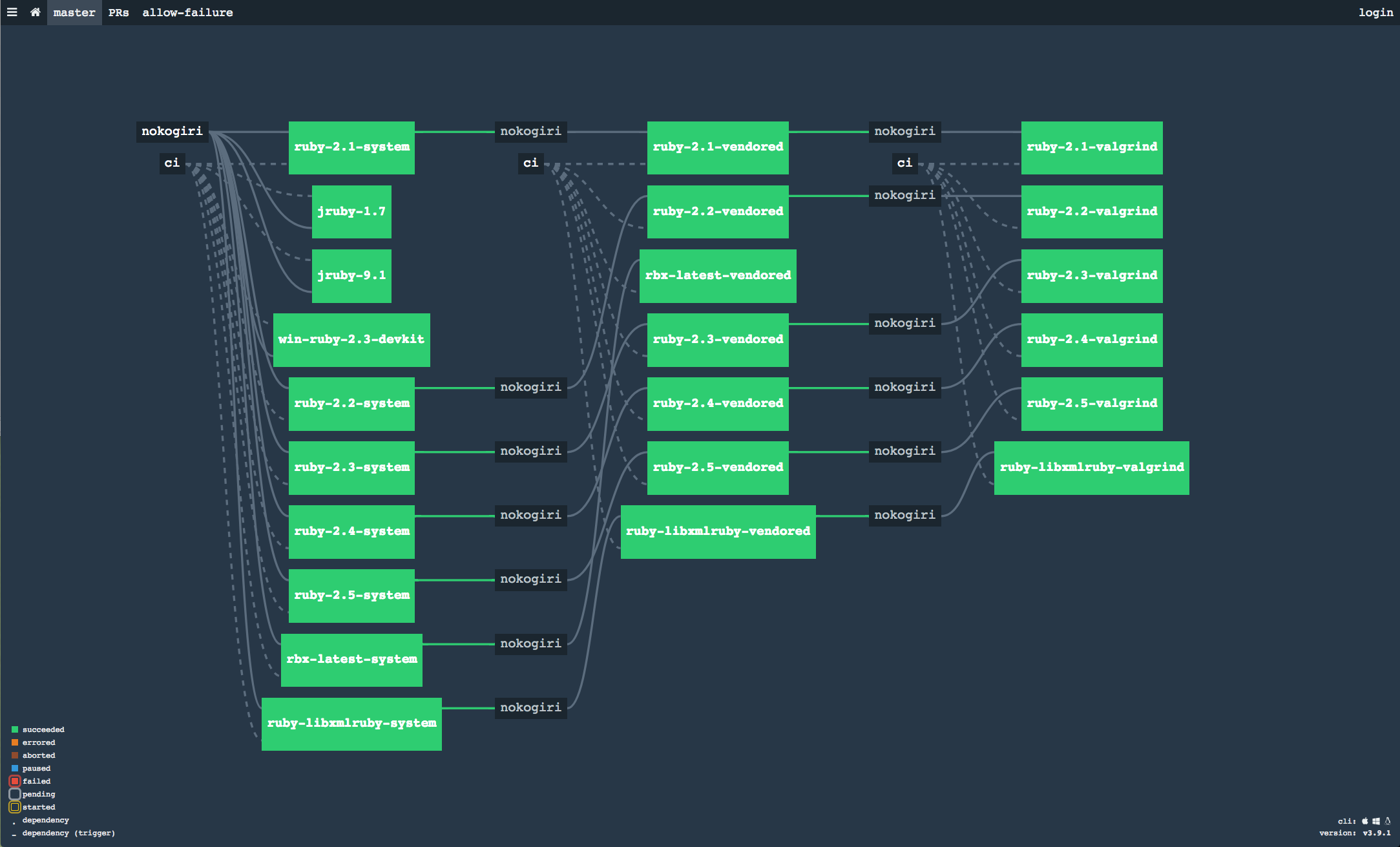
Task: Download the Linux CLI penguin icon
Action: [x=1387, y=821]
